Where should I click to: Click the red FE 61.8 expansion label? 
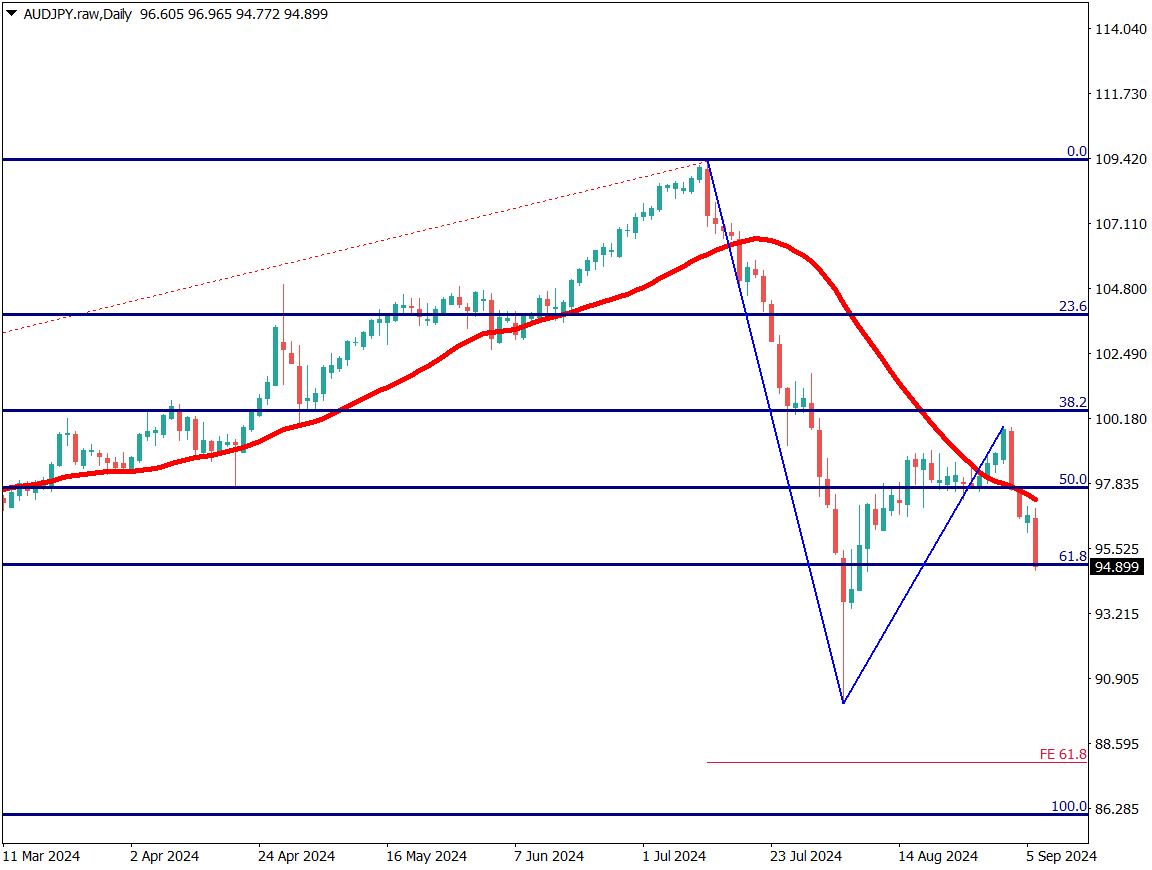click(x=1063, y=754)
